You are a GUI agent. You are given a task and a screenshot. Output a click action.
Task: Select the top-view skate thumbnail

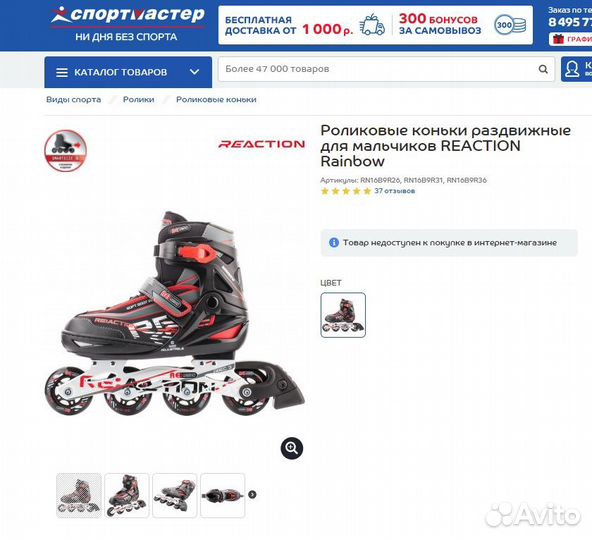point(223,495)
